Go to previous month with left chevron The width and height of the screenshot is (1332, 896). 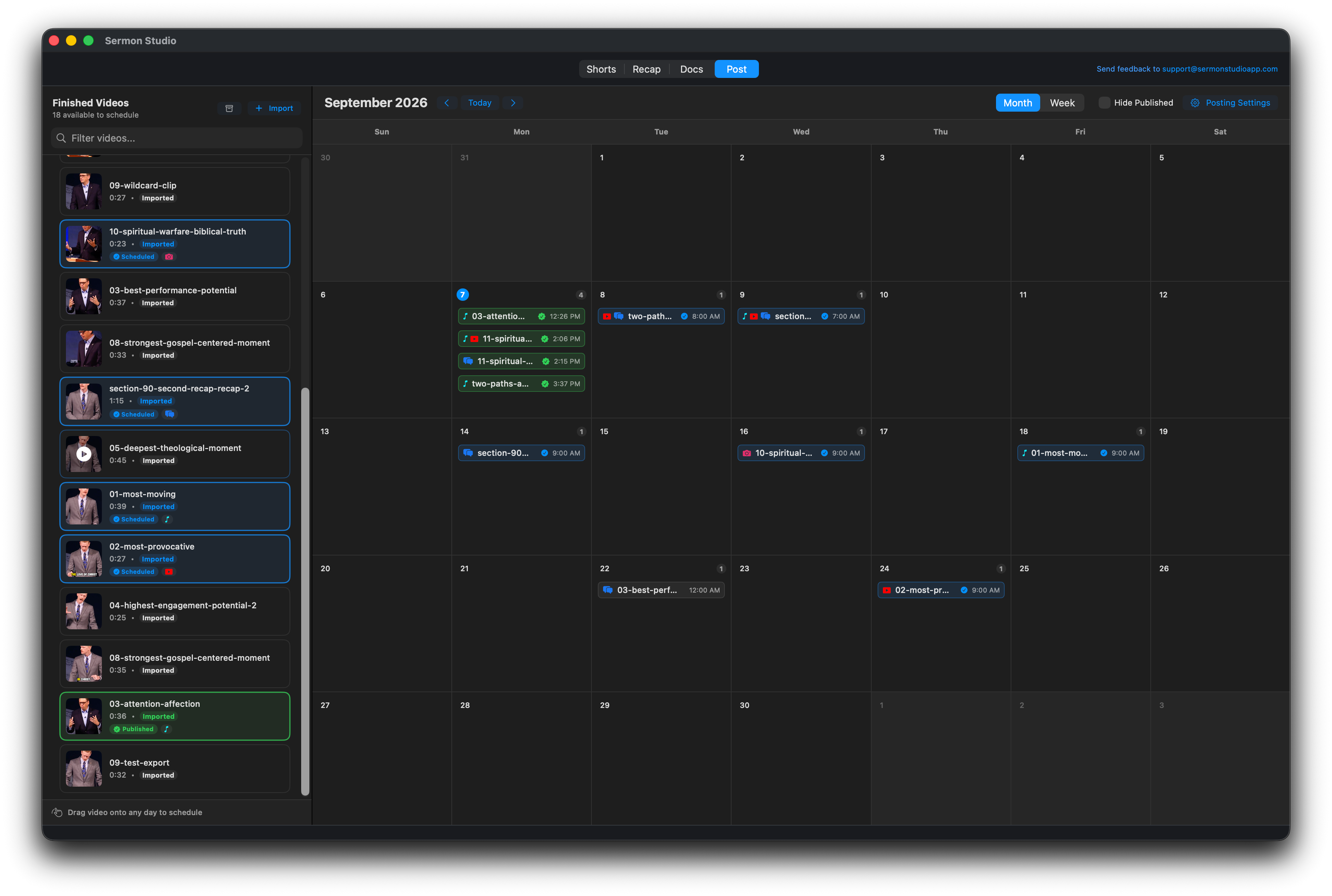coord(447,103)
